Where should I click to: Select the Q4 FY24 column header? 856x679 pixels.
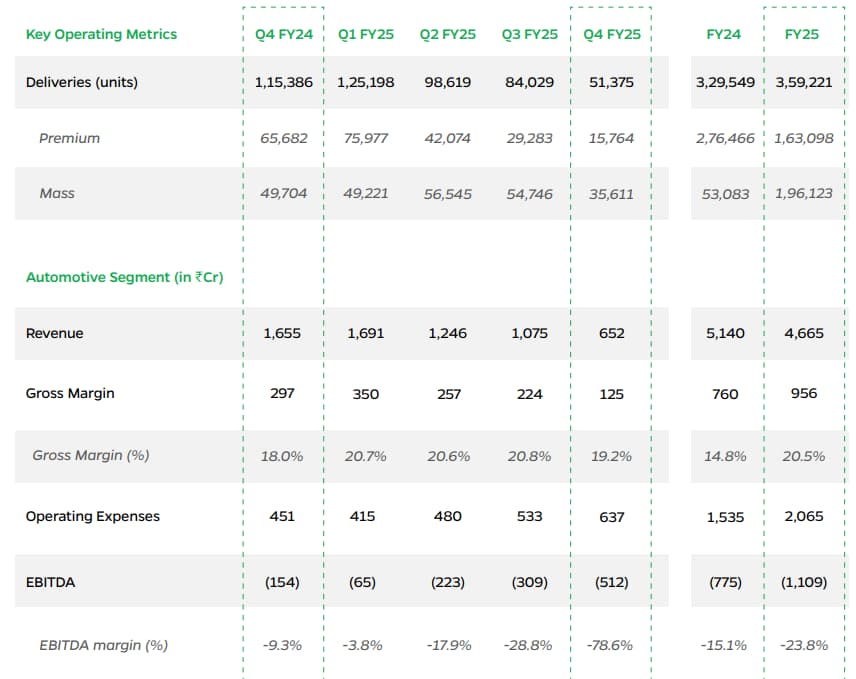284,34
